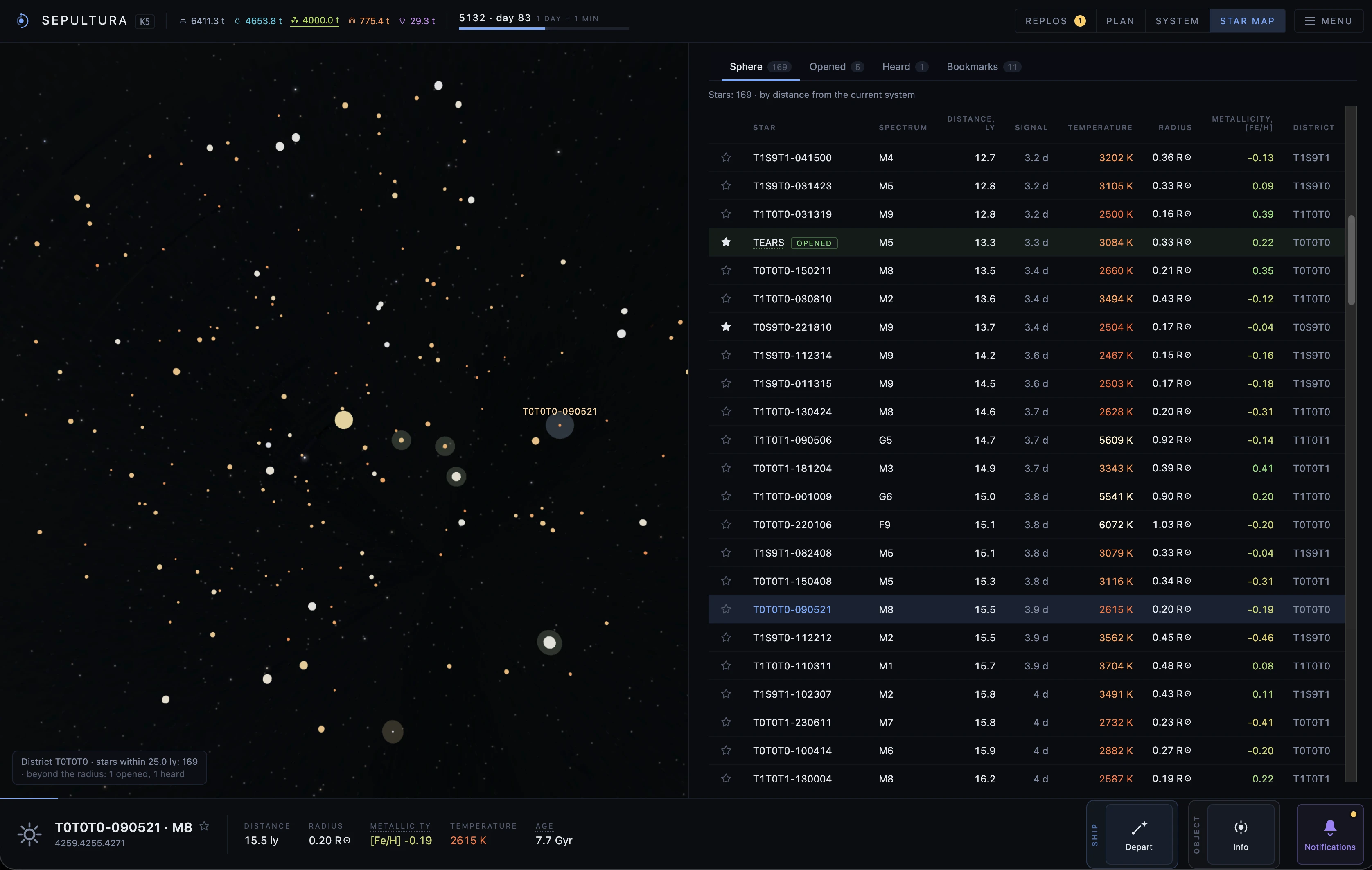Bookmark star T1S9T1-041500
Viewport: 1372px width, 870px height.
726,157
